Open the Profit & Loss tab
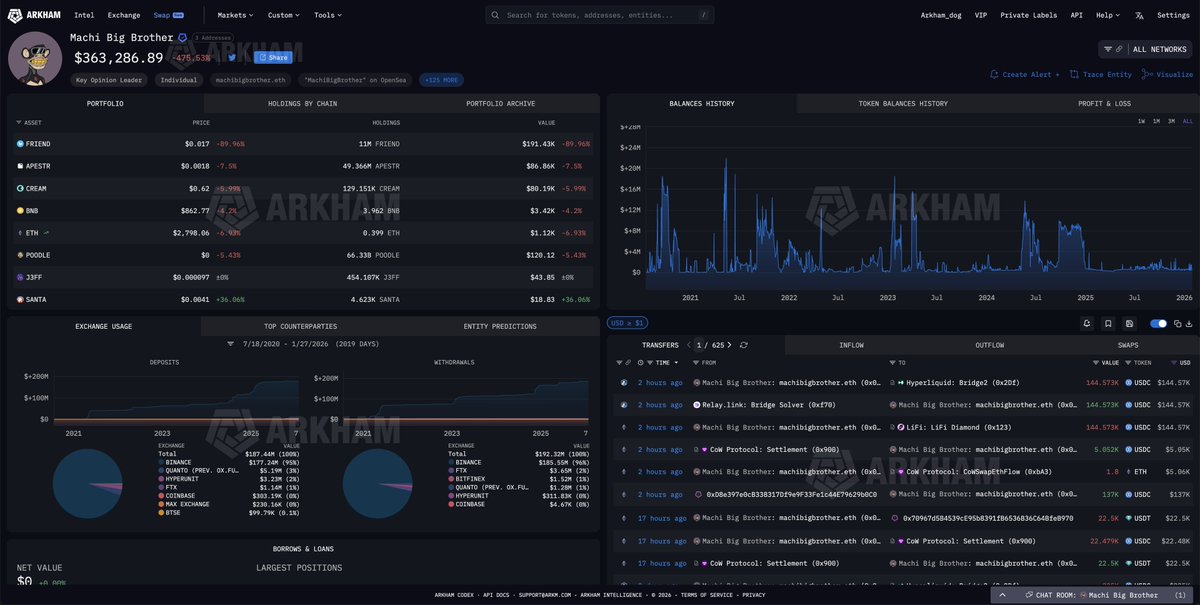 (x=1104, y=103)
